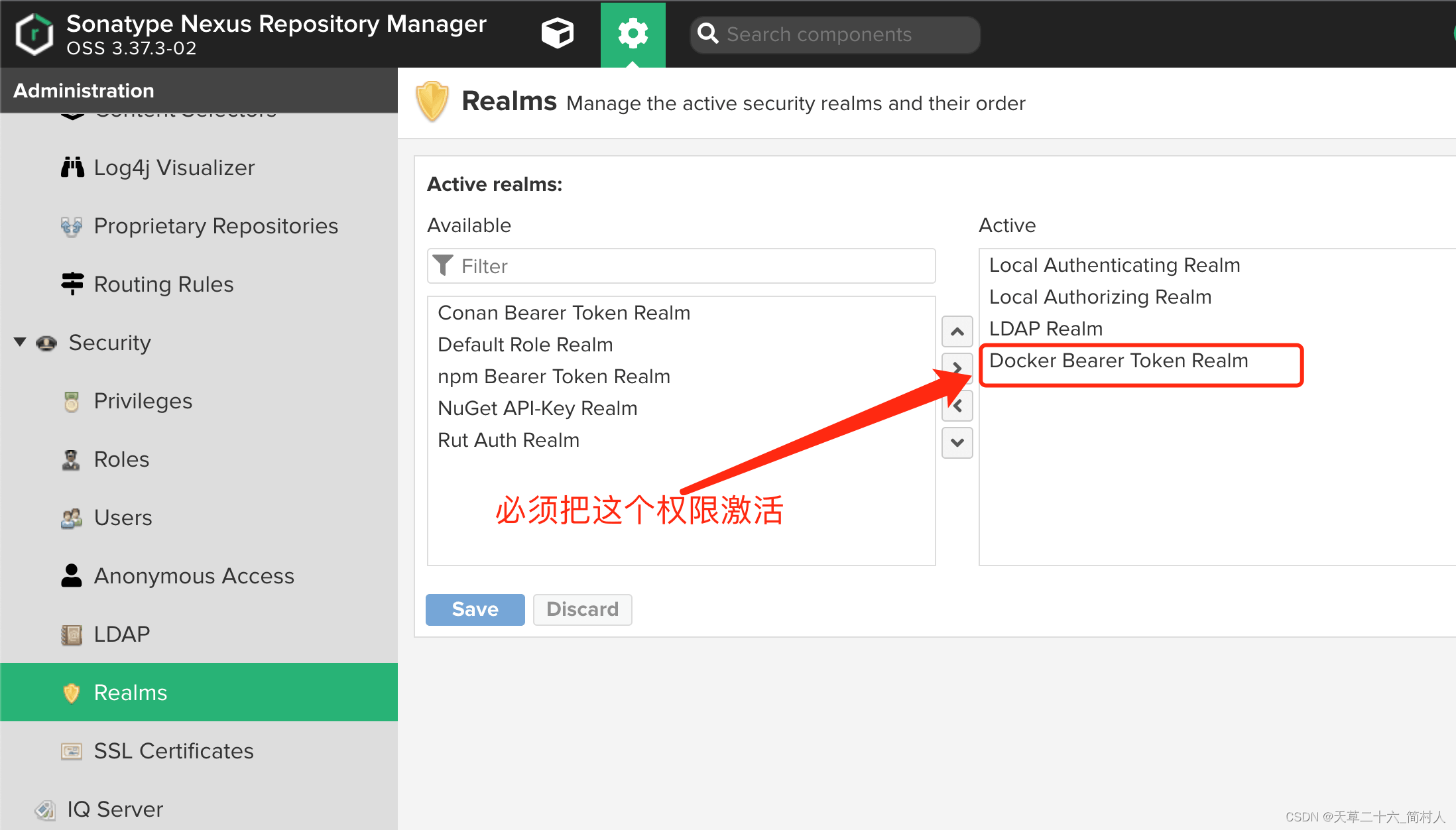This screenshot has height=830, width=1456.
Task: Click the Roles person icon
Action: coord(71,459)
